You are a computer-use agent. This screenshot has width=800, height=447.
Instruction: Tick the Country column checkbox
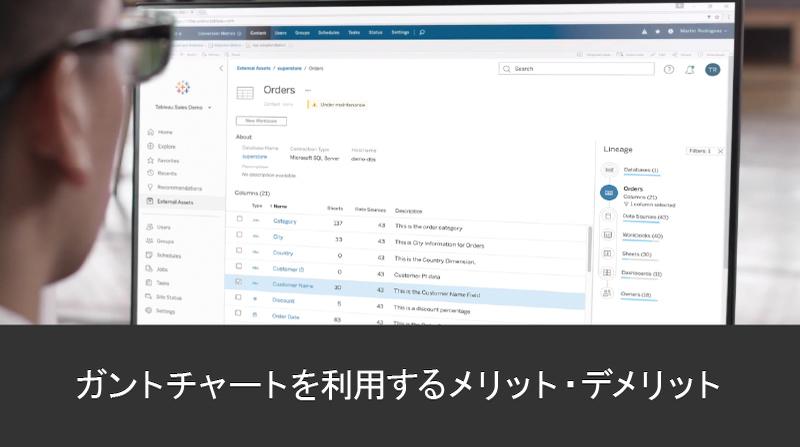tap(239, 252)
